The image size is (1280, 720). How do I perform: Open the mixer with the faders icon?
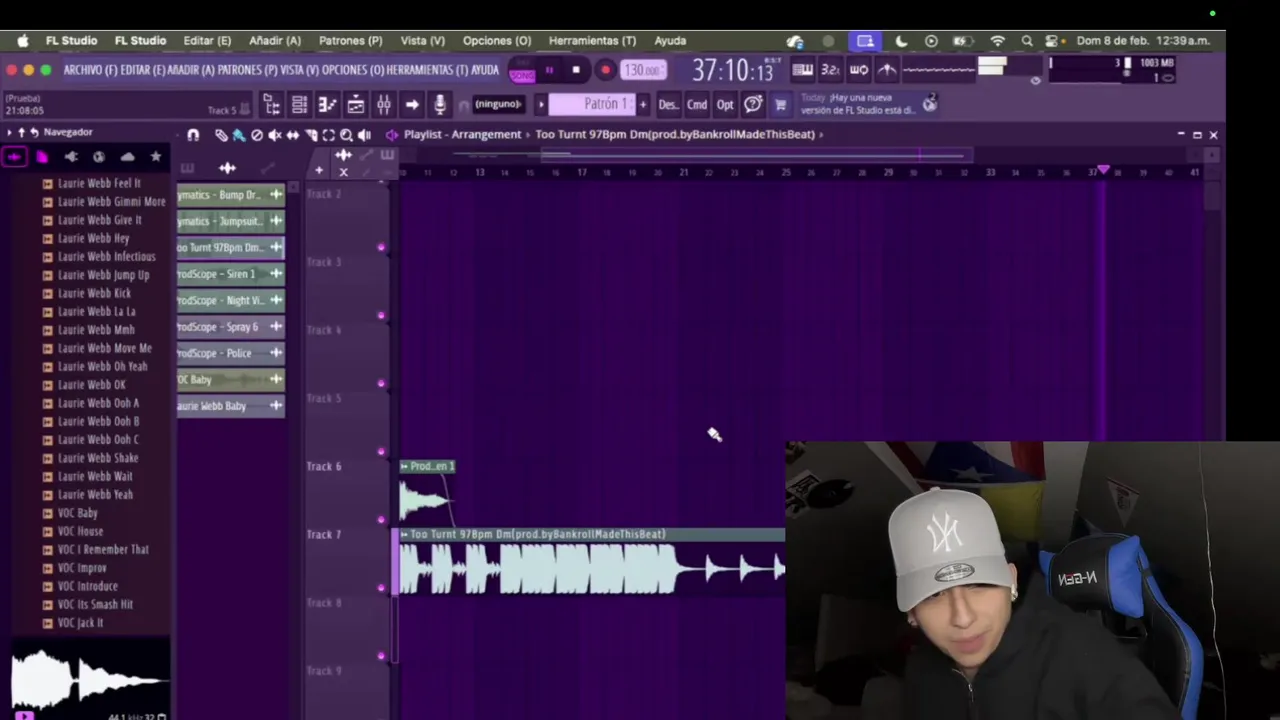tap(384, 104)
